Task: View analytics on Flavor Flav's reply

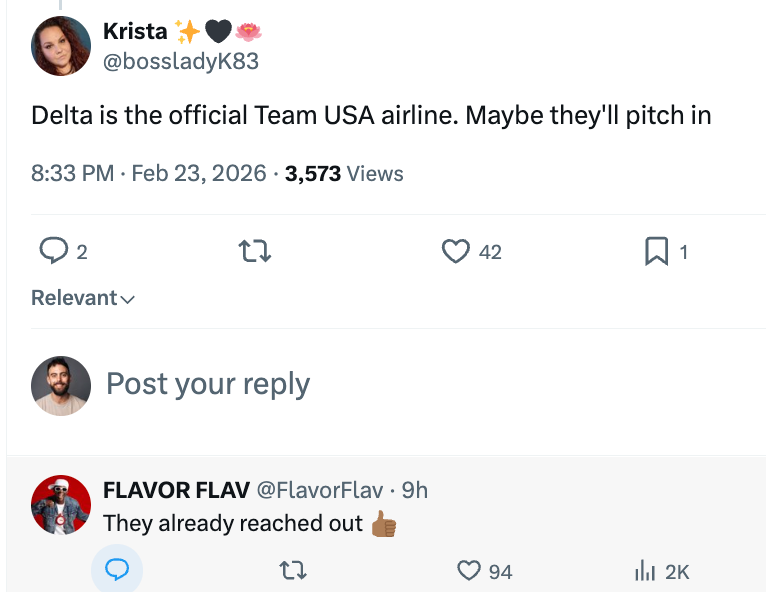Action: pos(646,571)
